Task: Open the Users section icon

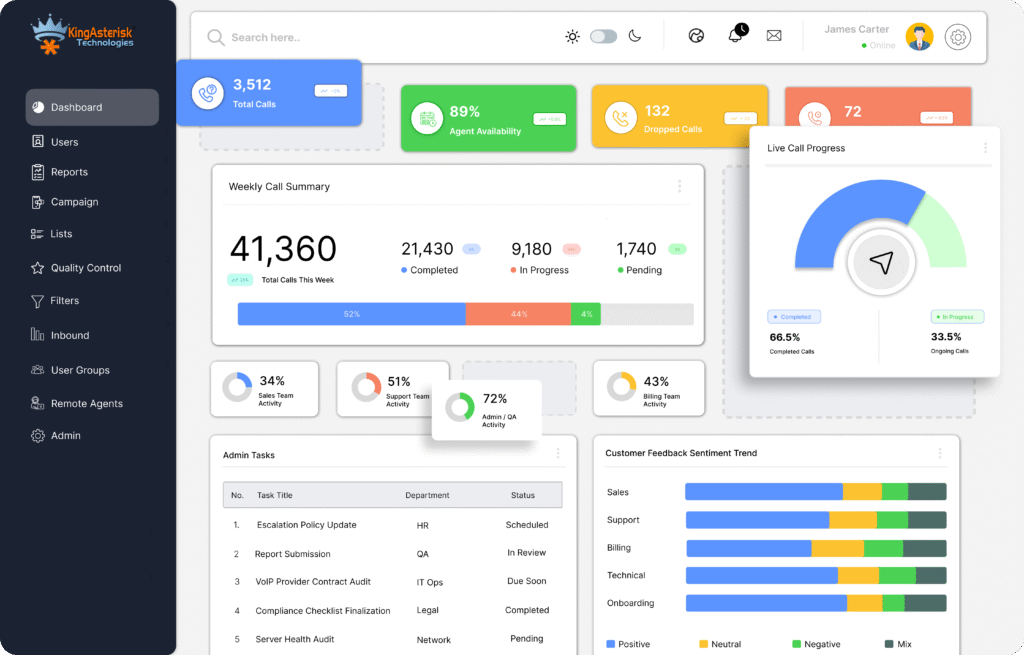Action: 38,141
